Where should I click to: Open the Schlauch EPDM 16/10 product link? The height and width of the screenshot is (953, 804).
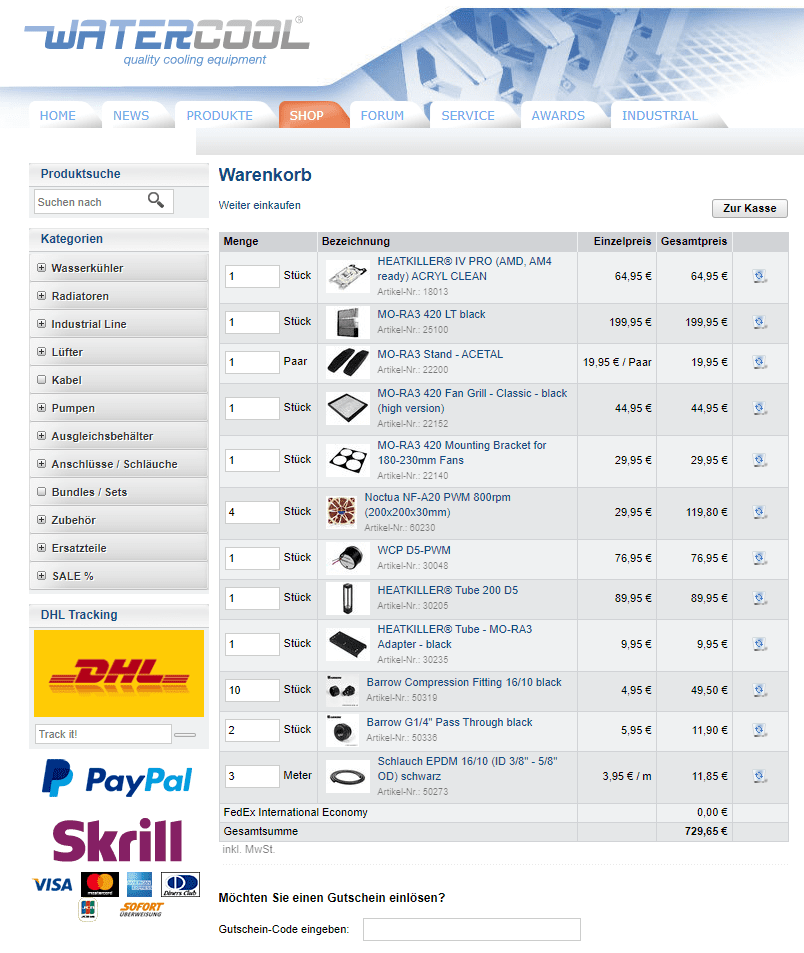point(467,769)
